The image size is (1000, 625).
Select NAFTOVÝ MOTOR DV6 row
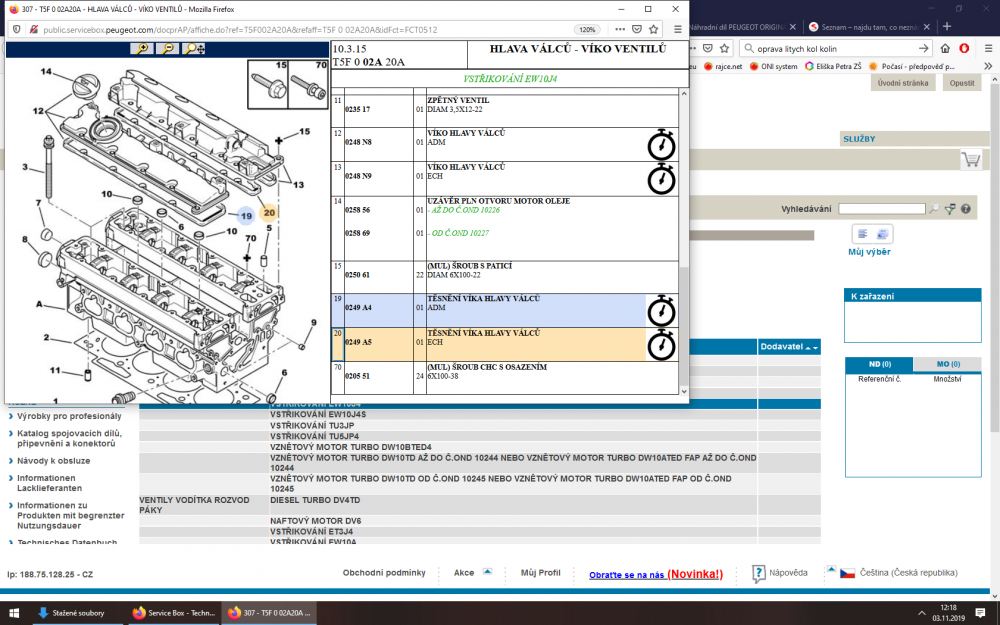point(480,521)
